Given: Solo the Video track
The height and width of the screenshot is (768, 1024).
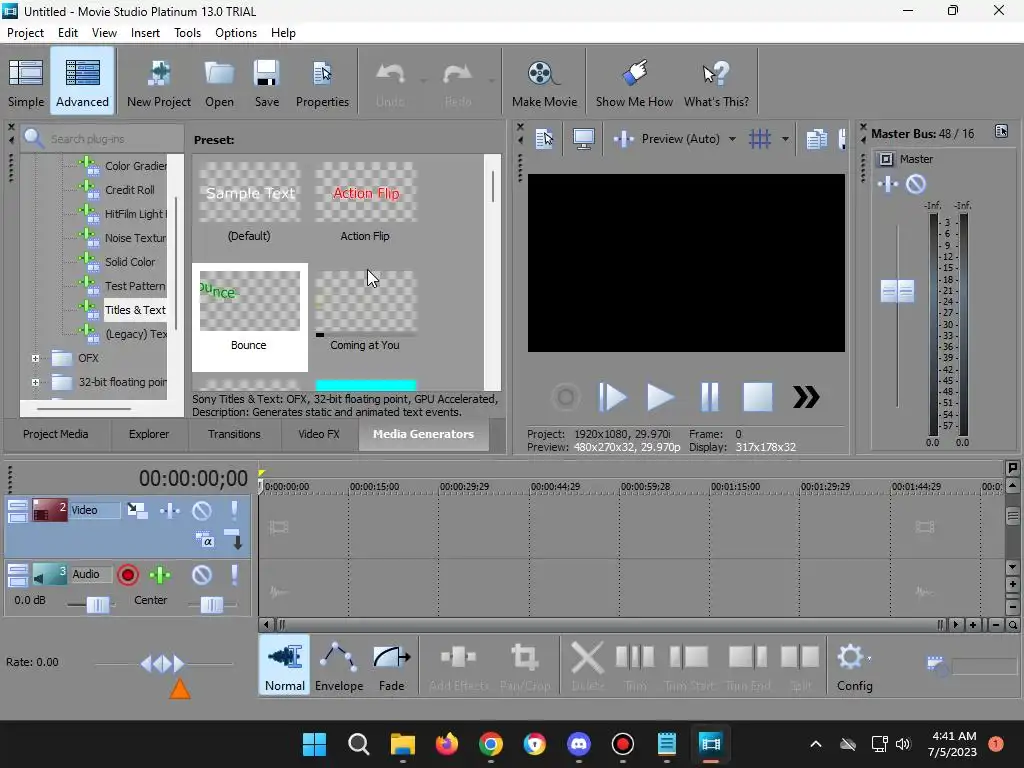Looking at the screenshot, I should 234,510.
